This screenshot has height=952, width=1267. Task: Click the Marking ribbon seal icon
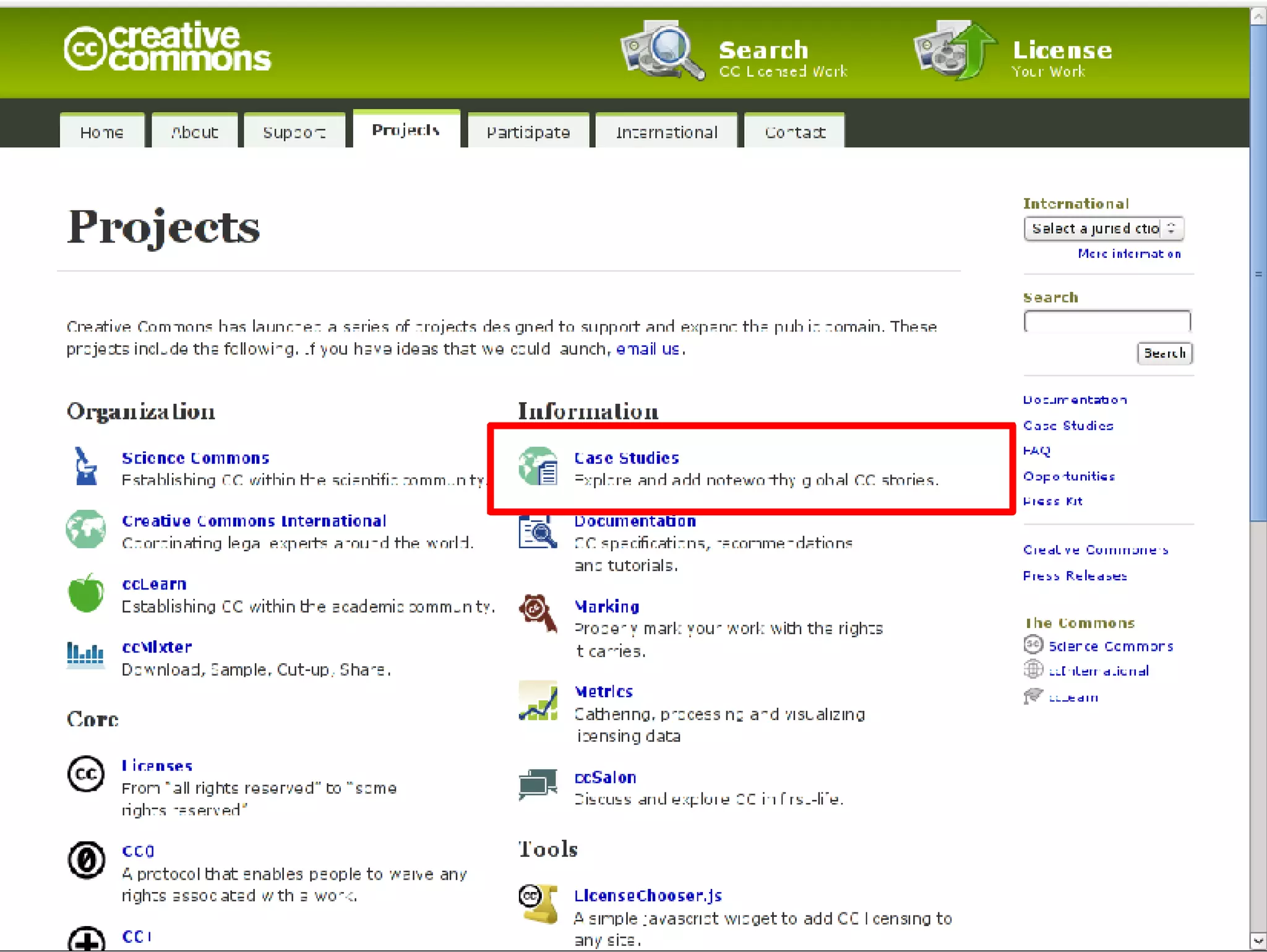point(537,613)
